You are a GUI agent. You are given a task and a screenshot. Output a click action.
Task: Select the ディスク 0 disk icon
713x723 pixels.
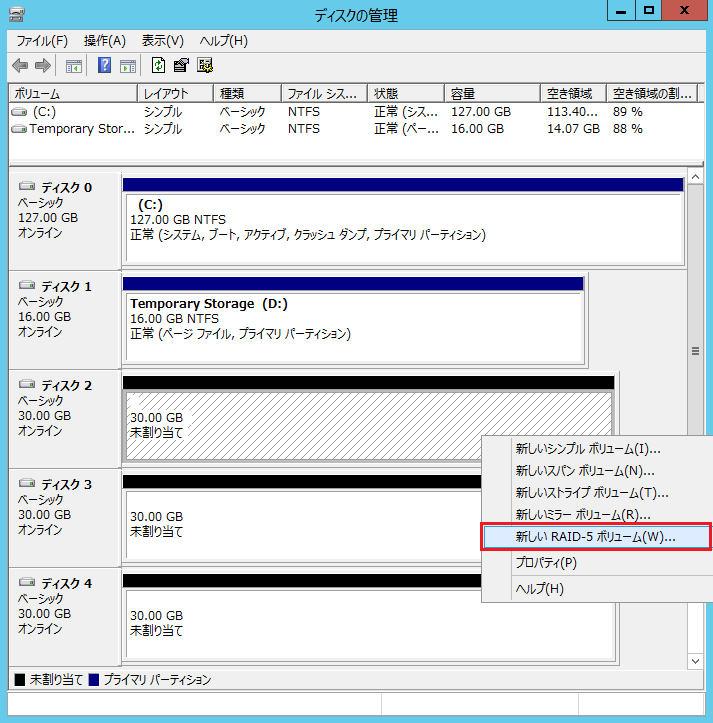(x=27, y=186)
